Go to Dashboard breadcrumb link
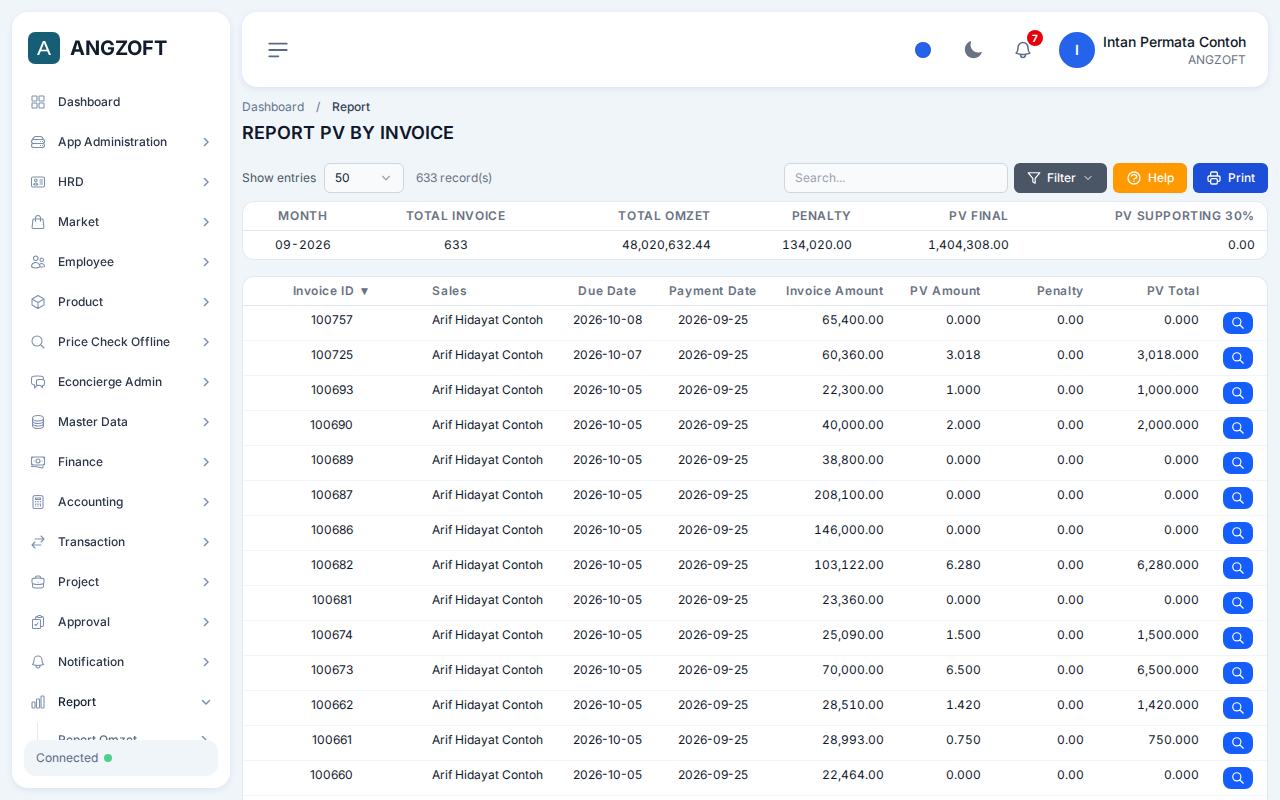This screenshot has height=800, width=1280. click(x=273, y=107)
